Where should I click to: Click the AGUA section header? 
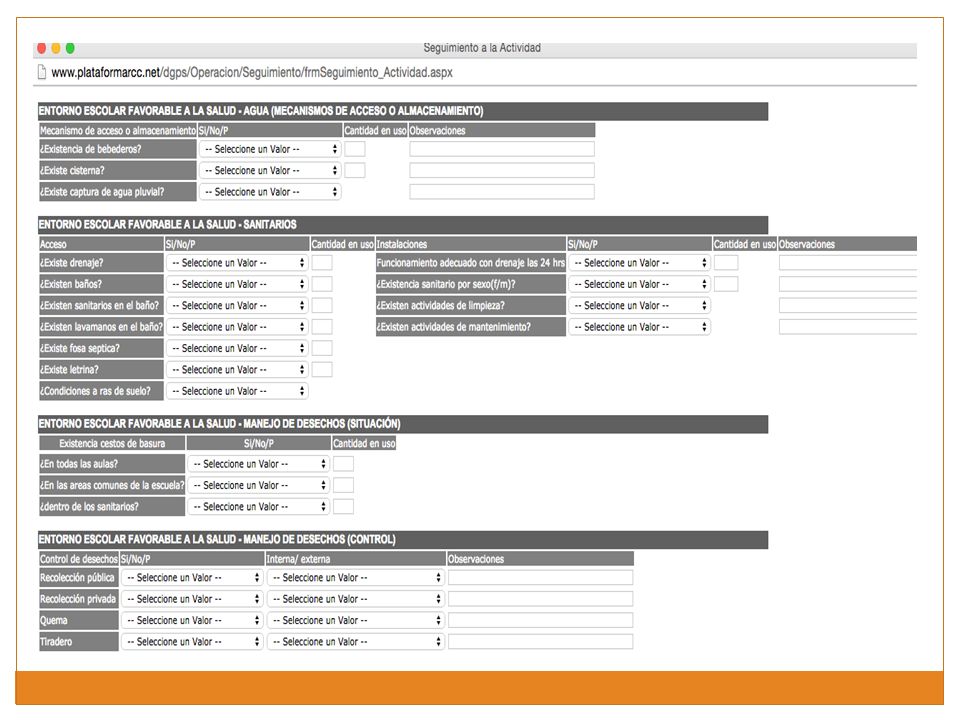pyautogui.click(x=403, y=111)
